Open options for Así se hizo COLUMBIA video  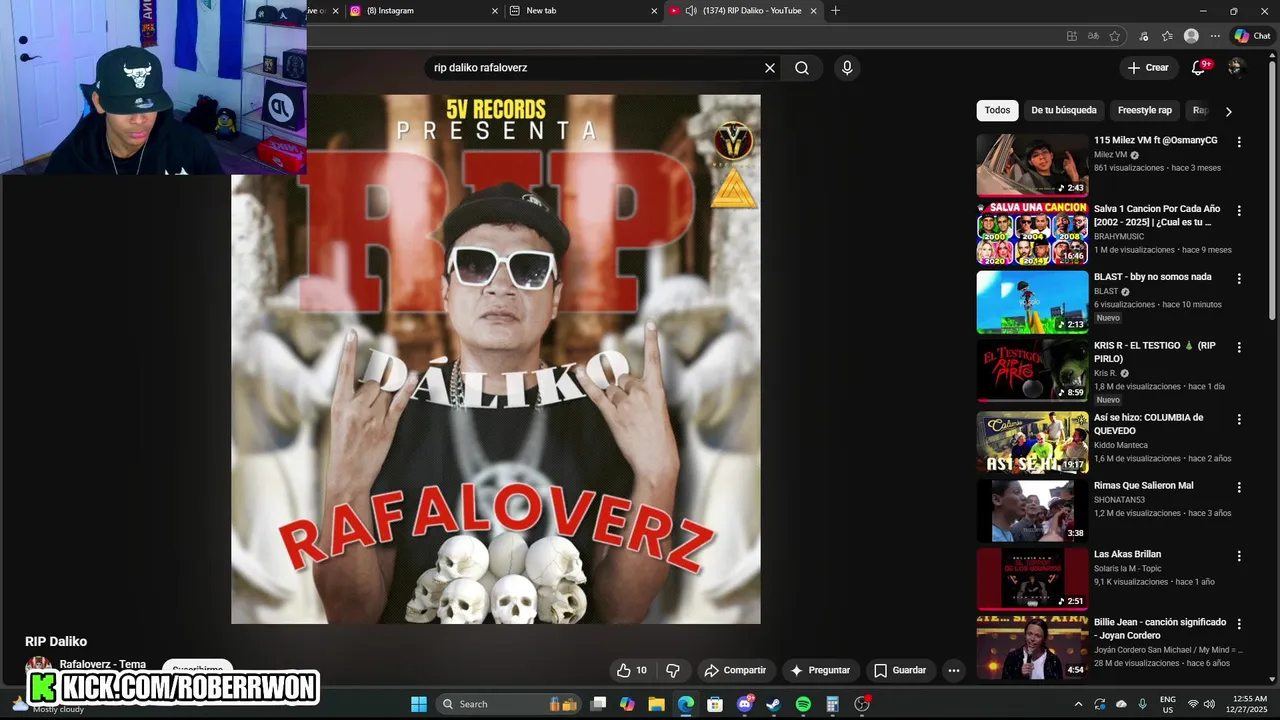pyautogui.click(x=1239, y=419)
